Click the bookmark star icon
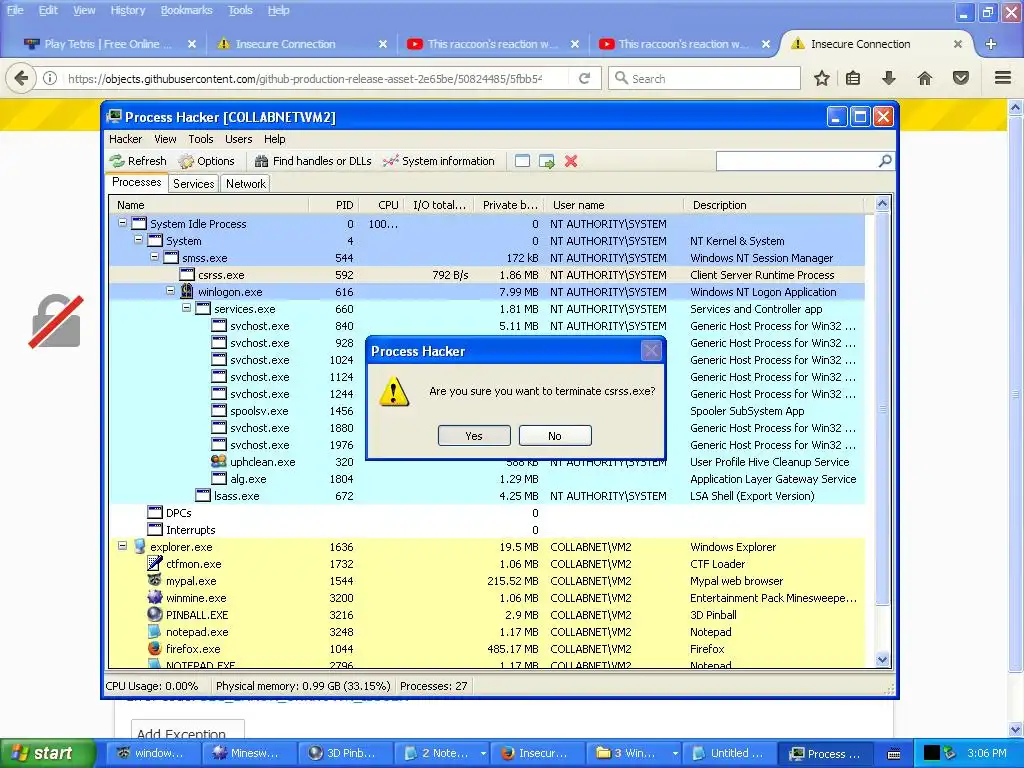Image resolution: width=1024 pixels, height=768 pixels. (822, 78)
